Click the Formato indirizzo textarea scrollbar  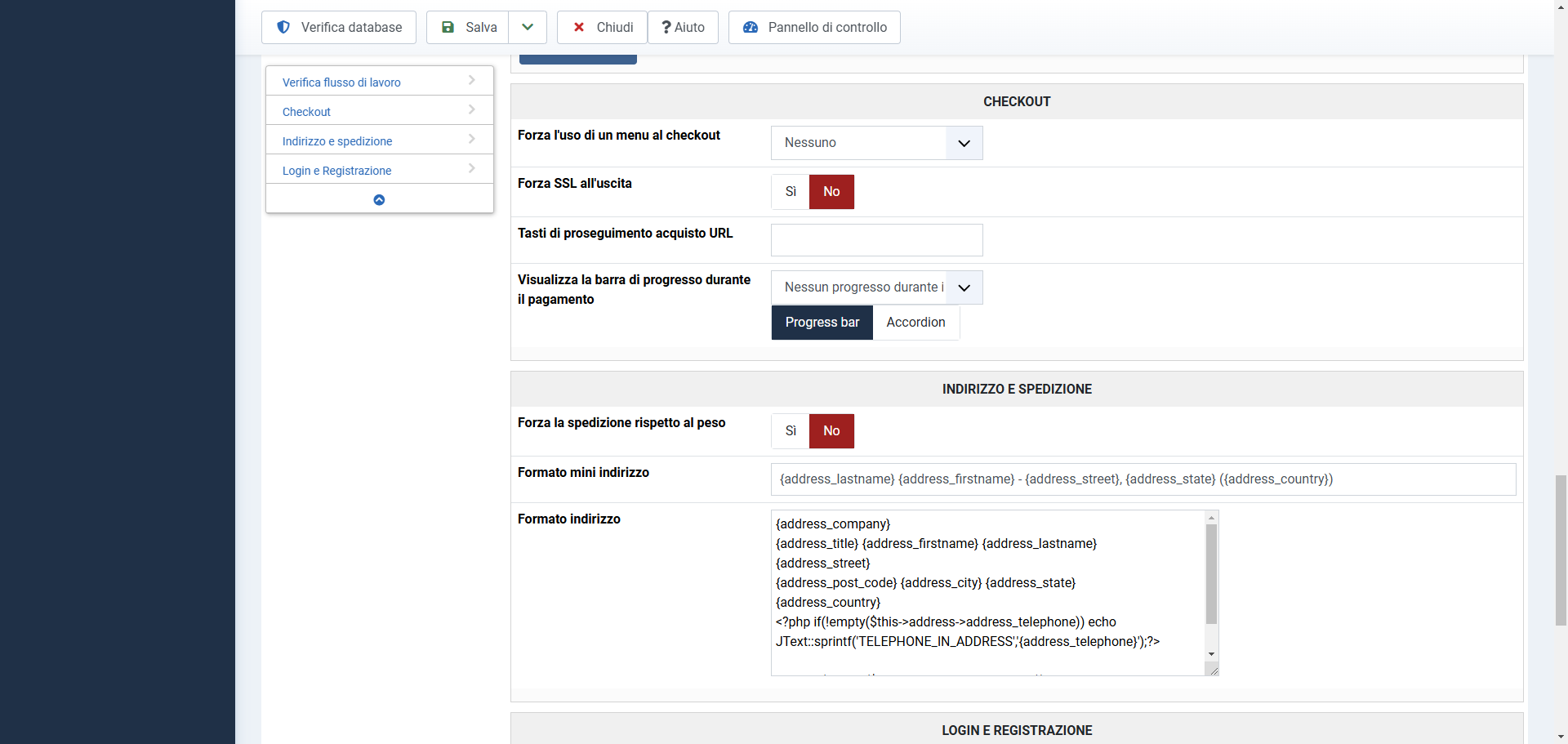1211,574
